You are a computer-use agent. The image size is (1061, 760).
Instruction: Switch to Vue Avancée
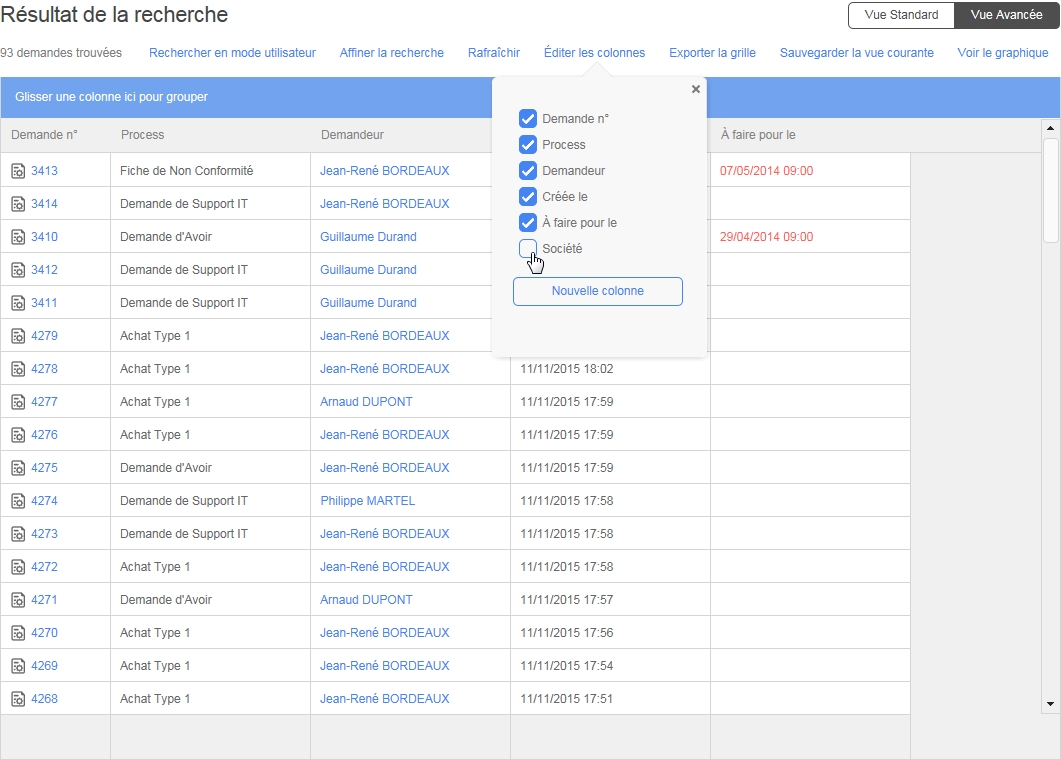(x=1006, y=15)
